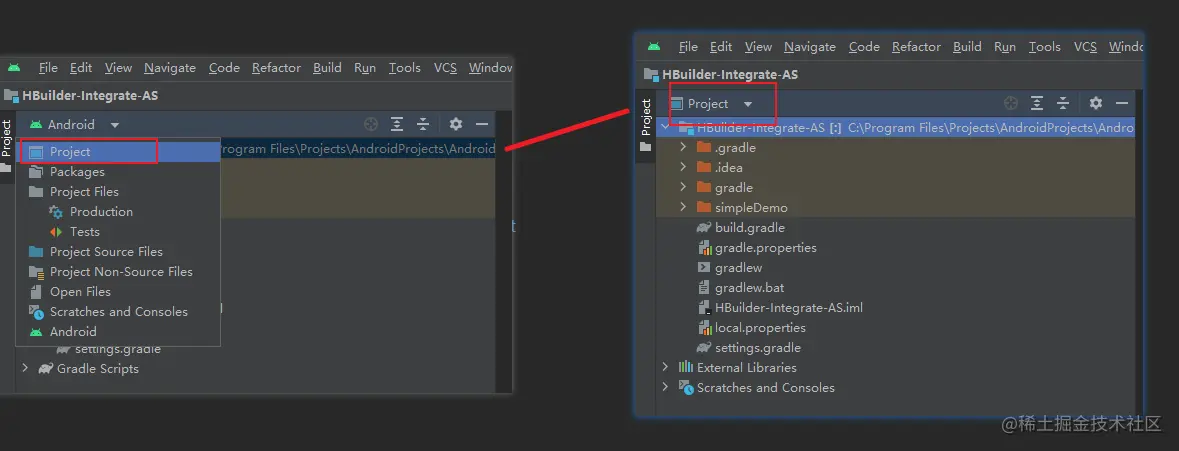
Task: Click Expand All icon in left window toolbar
Action: pyautogui.click(x=397, y=124)
